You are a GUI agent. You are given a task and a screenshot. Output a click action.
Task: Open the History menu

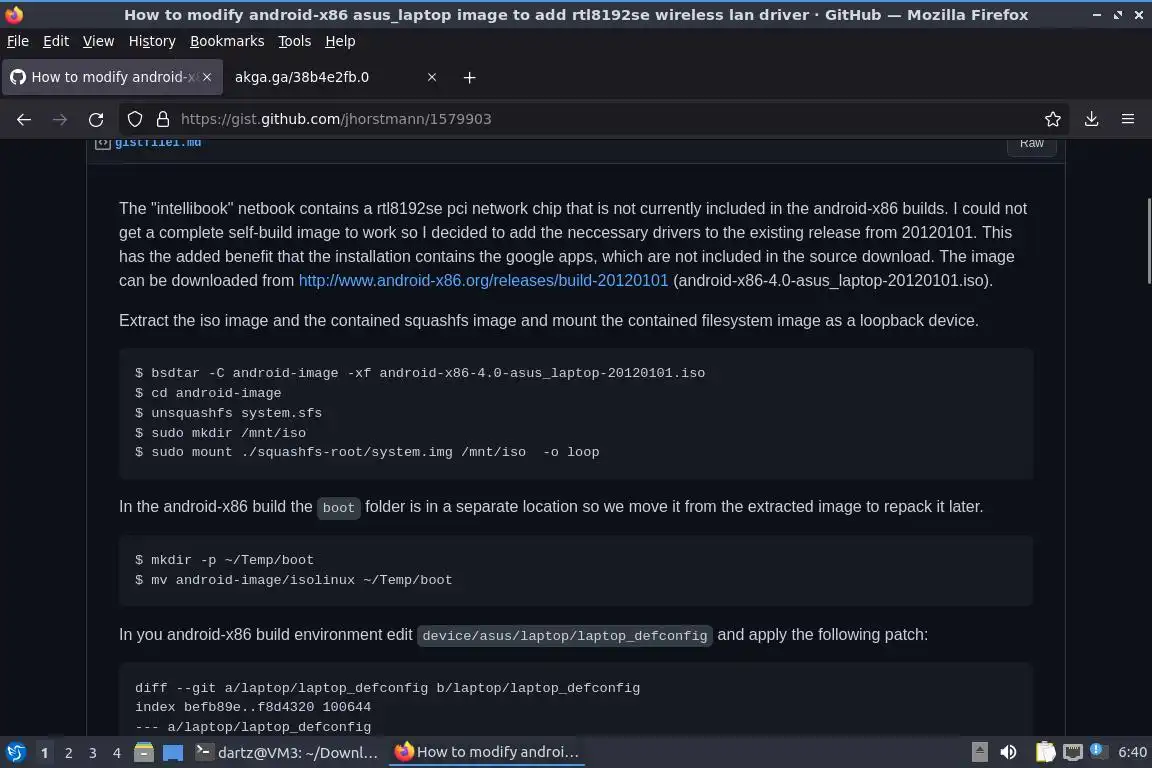tap(152, 41)
